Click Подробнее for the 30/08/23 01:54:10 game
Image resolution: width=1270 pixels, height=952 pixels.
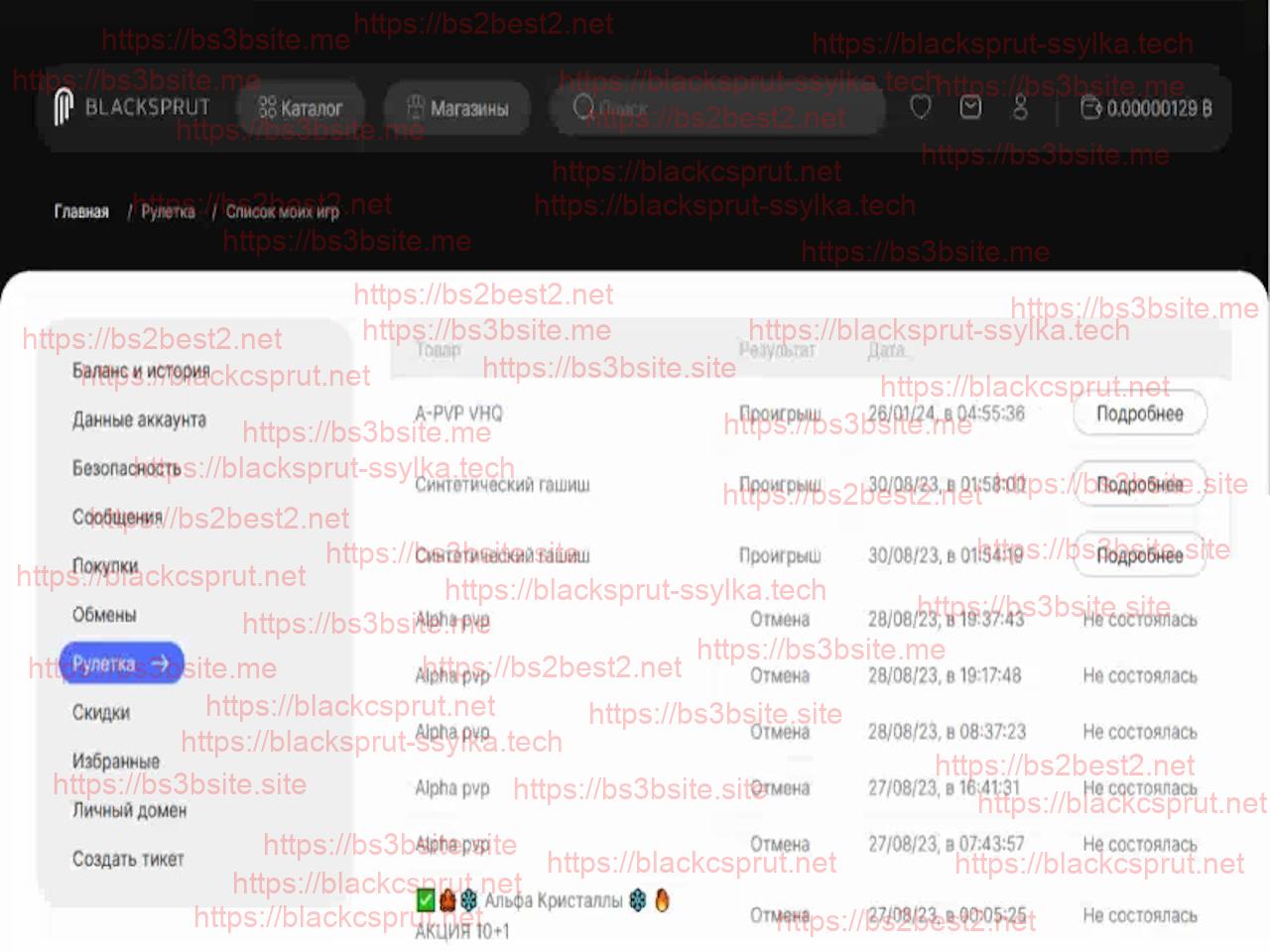pyautogui.click(x=1140, y=556)
